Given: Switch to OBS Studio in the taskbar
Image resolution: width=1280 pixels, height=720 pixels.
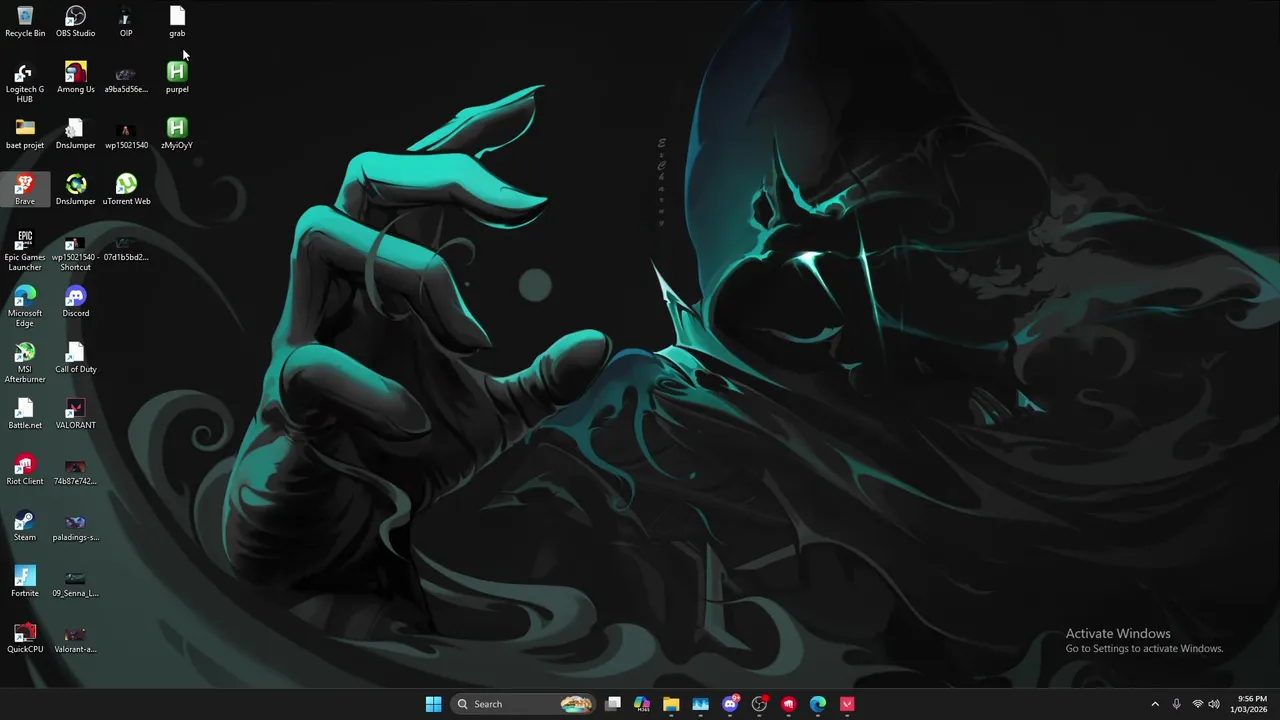Looking at the screenshot, I should (759, 704).
